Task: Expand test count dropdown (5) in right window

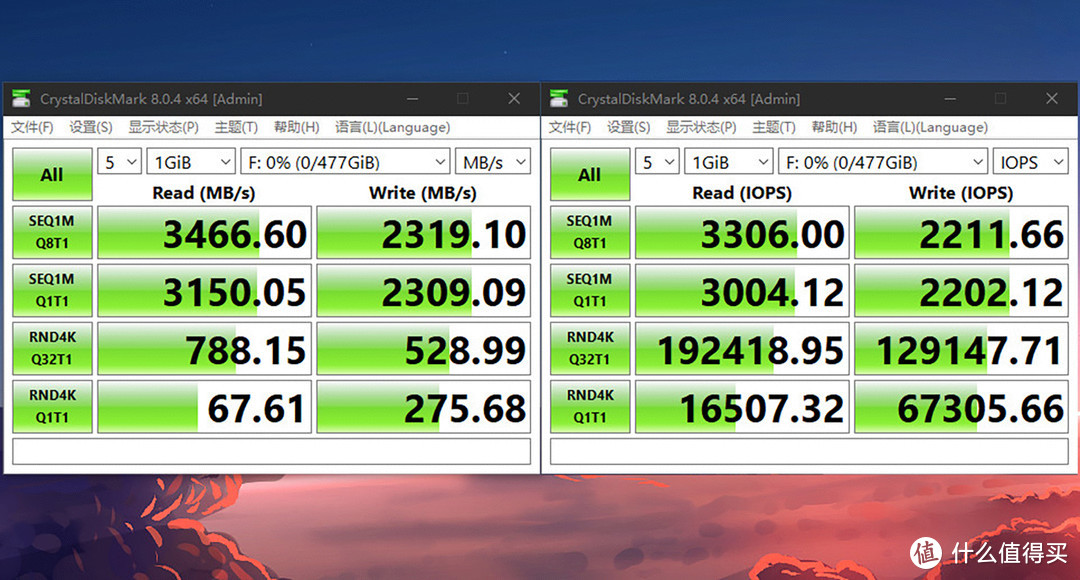Action: (x=657, y=162)
